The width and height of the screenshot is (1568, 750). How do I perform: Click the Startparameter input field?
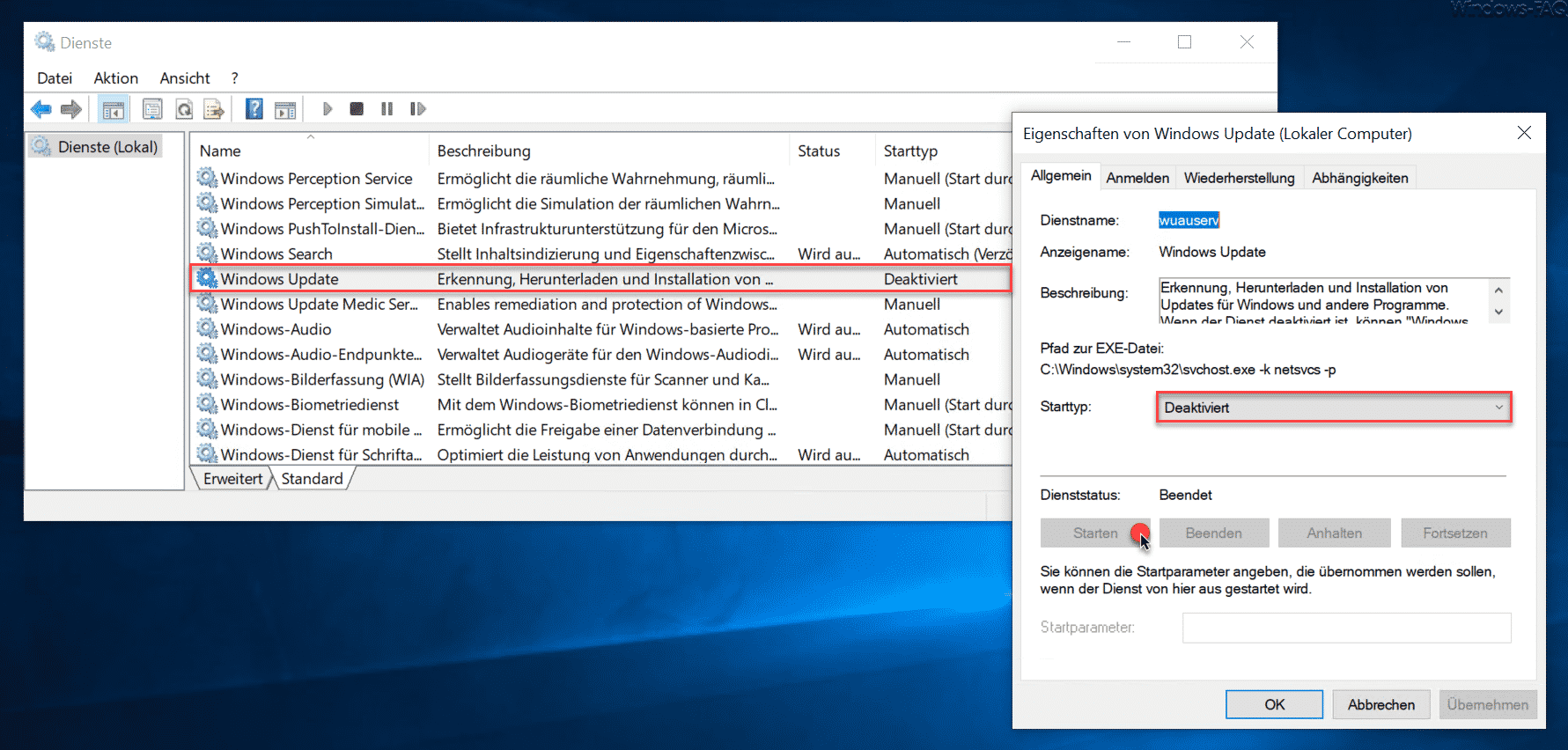tap(1347, 628)
